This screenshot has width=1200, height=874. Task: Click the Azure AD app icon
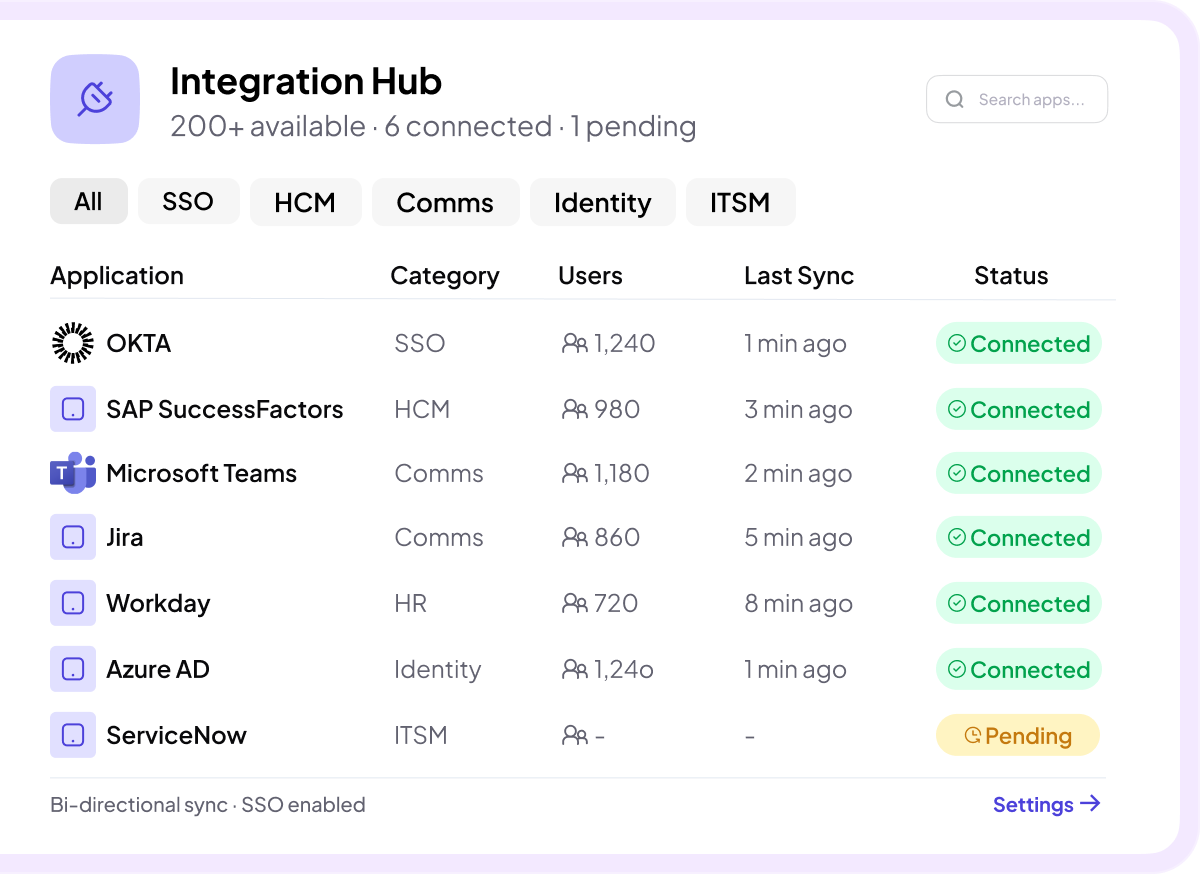[72, 669]
